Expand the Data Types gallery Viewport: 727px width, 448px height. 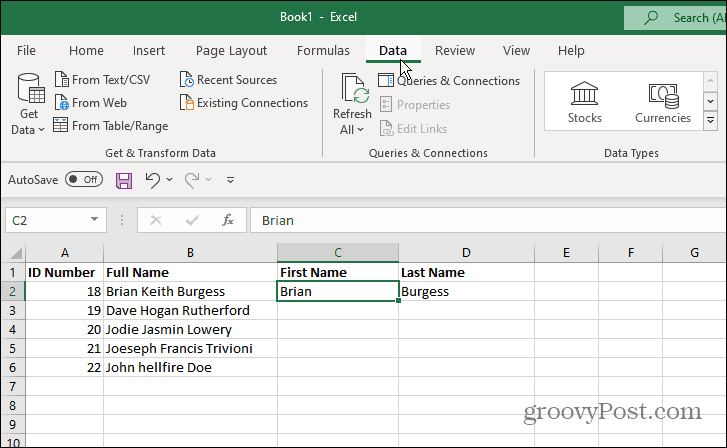pos(711,118)
